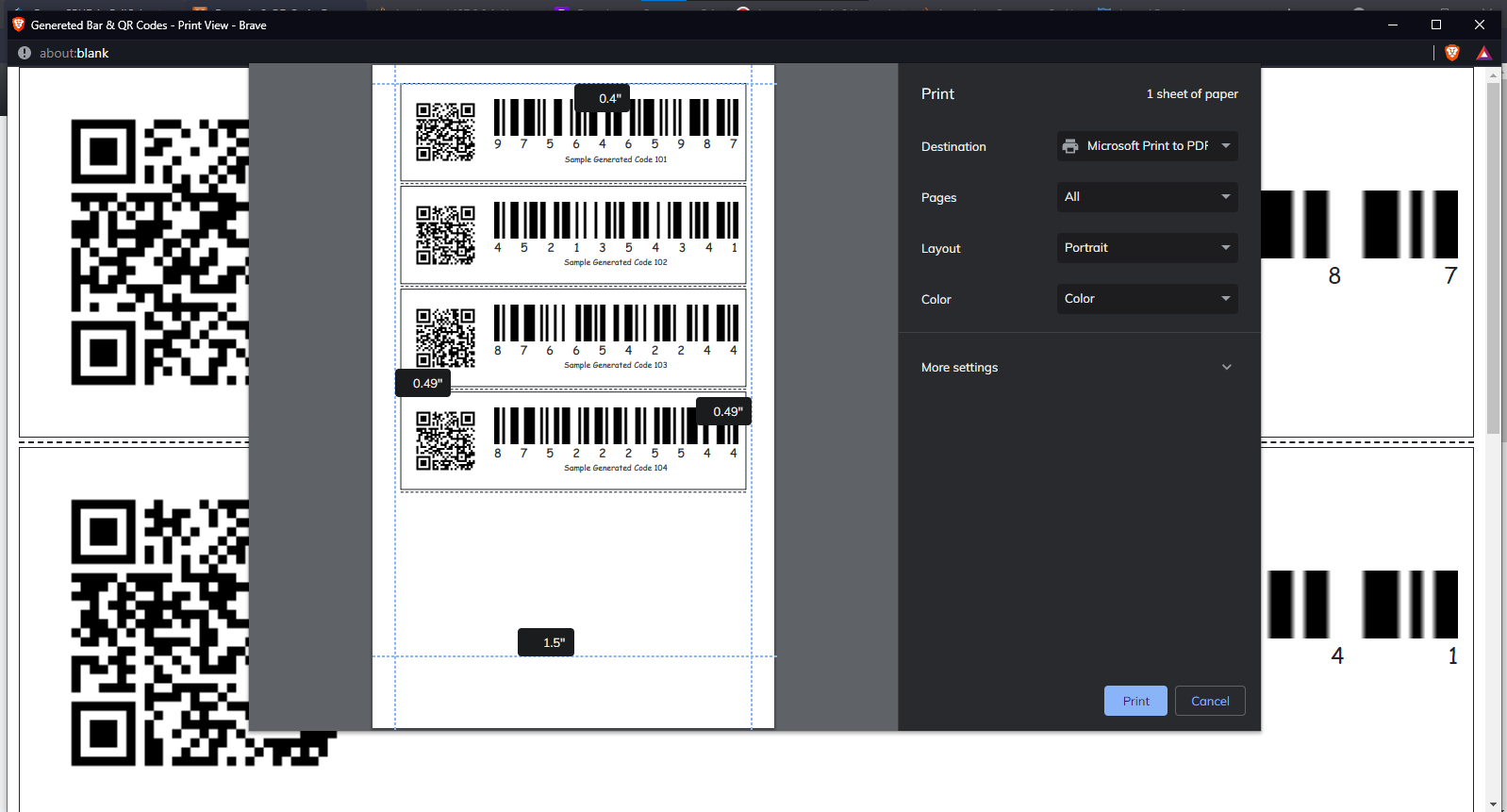Click the left 0.49" margin handle

click(422, 383)
